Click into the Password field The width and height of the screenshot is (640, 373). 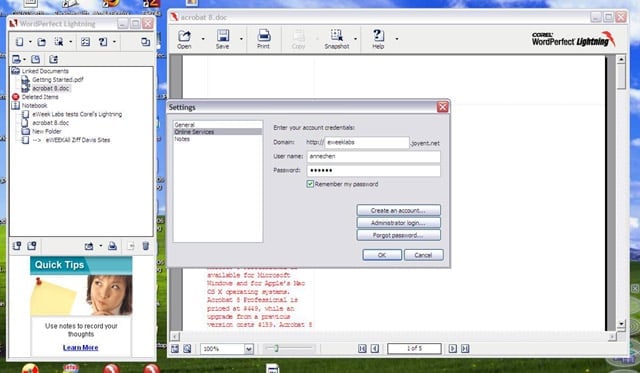tap(373, 170)
